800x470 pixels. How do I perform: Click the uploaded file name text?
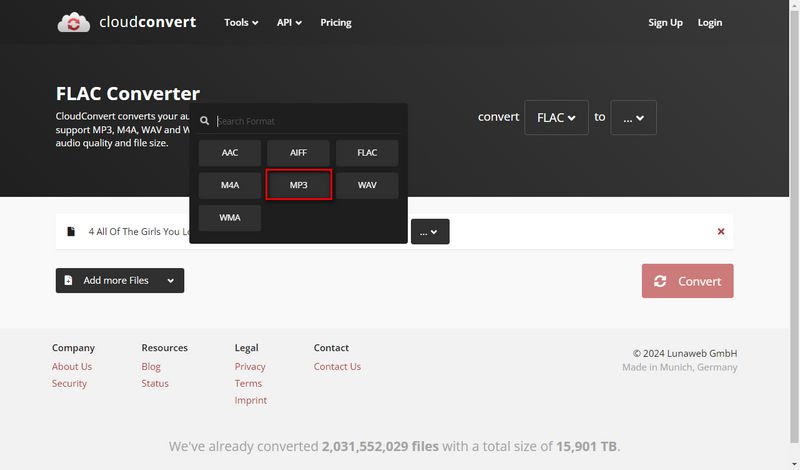pyautogui.click(x=139, y=232)
